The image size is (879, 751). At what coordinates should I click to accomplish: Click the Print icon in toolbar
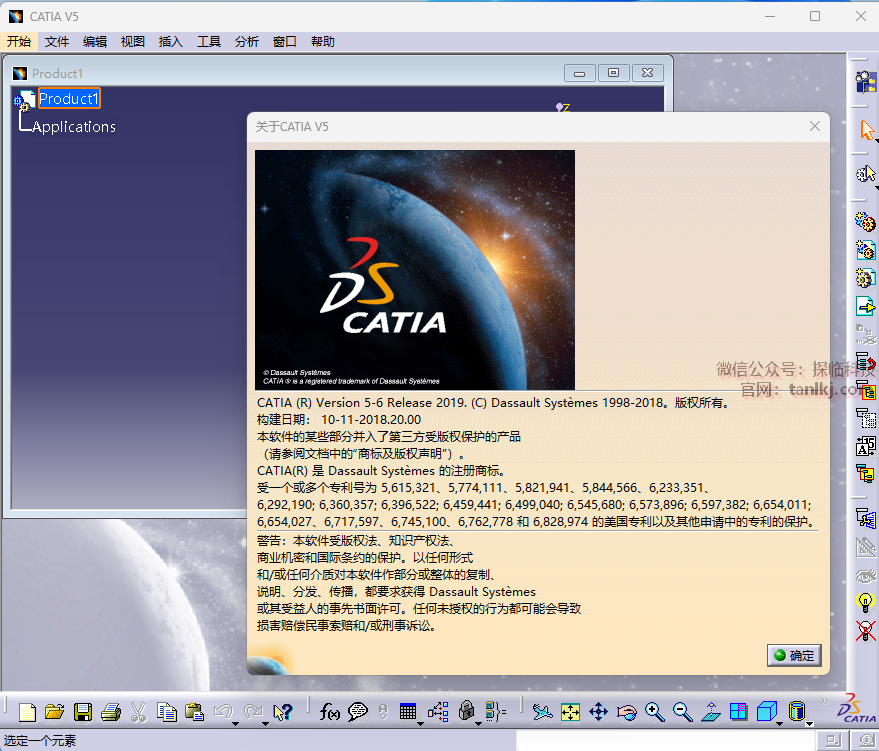point(111,712)
